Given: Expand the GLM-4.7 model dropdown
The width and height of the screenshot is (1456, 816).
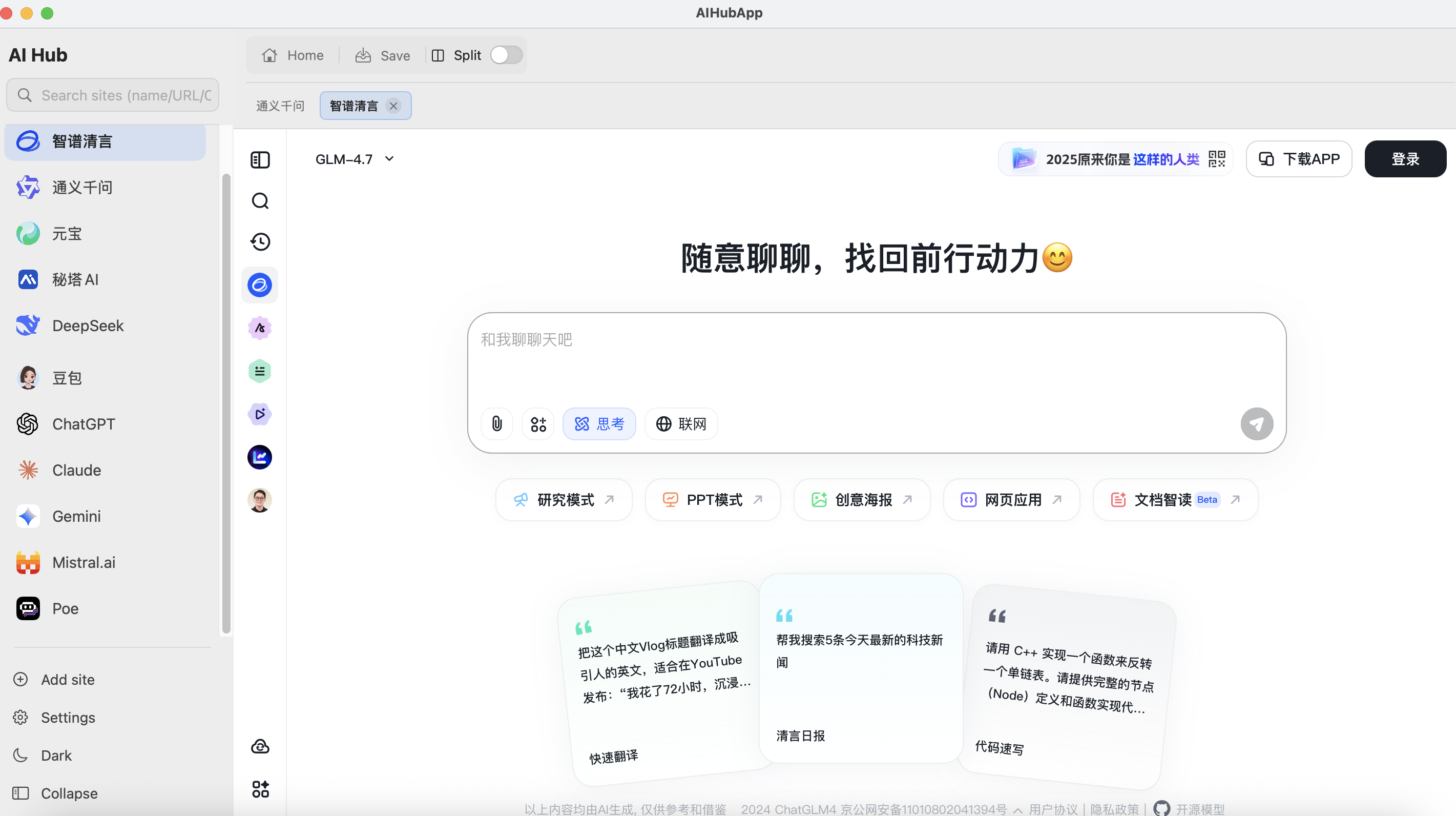Looking at the screenshot, I should click(x=355, y=159).
